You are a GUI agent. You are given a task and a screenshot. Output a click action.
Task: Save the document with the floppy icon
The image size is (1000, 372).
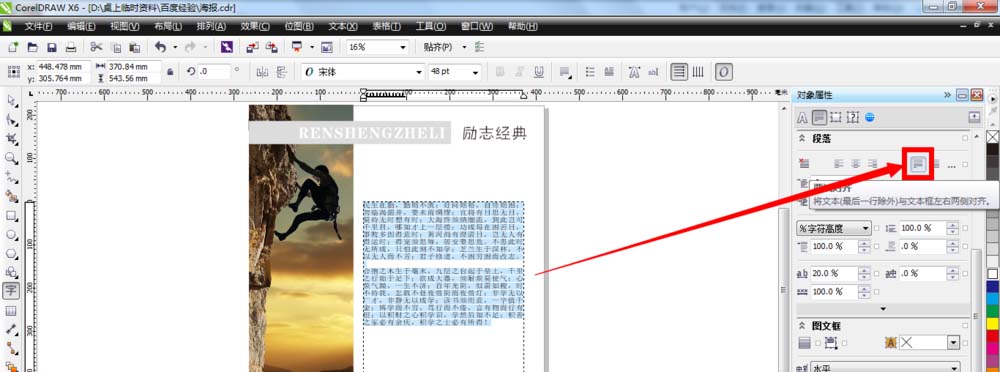[52, 47]
